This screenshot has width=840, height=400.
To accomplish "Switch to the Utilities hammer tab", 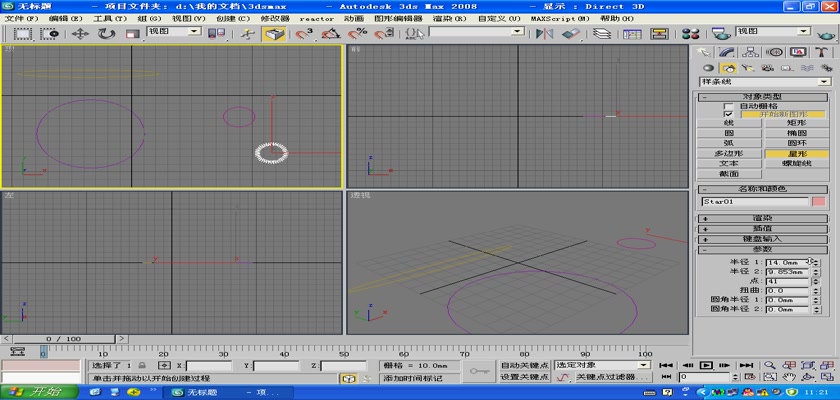I will tap(822, 52).
